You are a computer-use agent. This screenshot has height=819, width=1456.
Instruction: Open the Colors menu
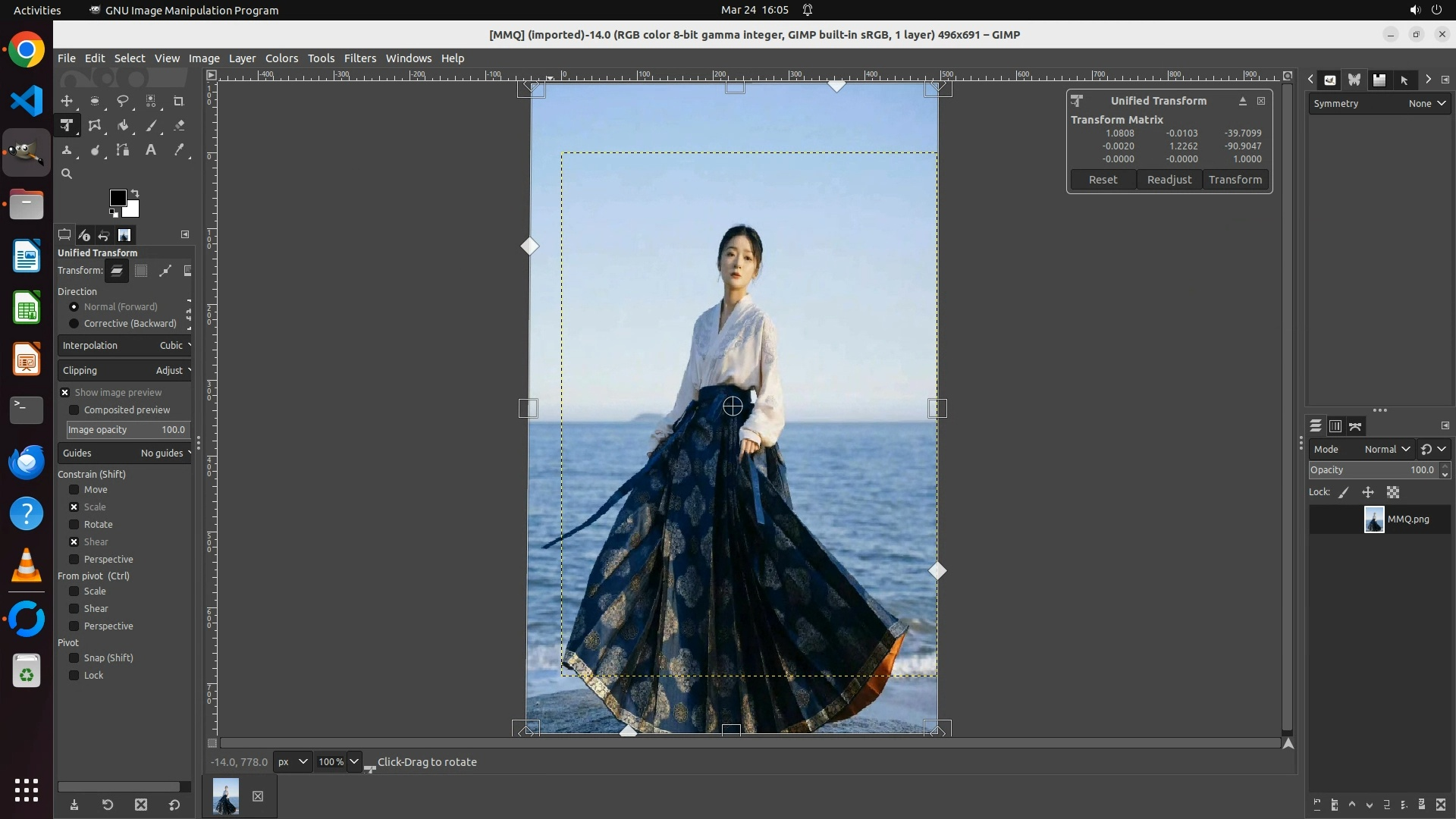(x=281, y=58)
